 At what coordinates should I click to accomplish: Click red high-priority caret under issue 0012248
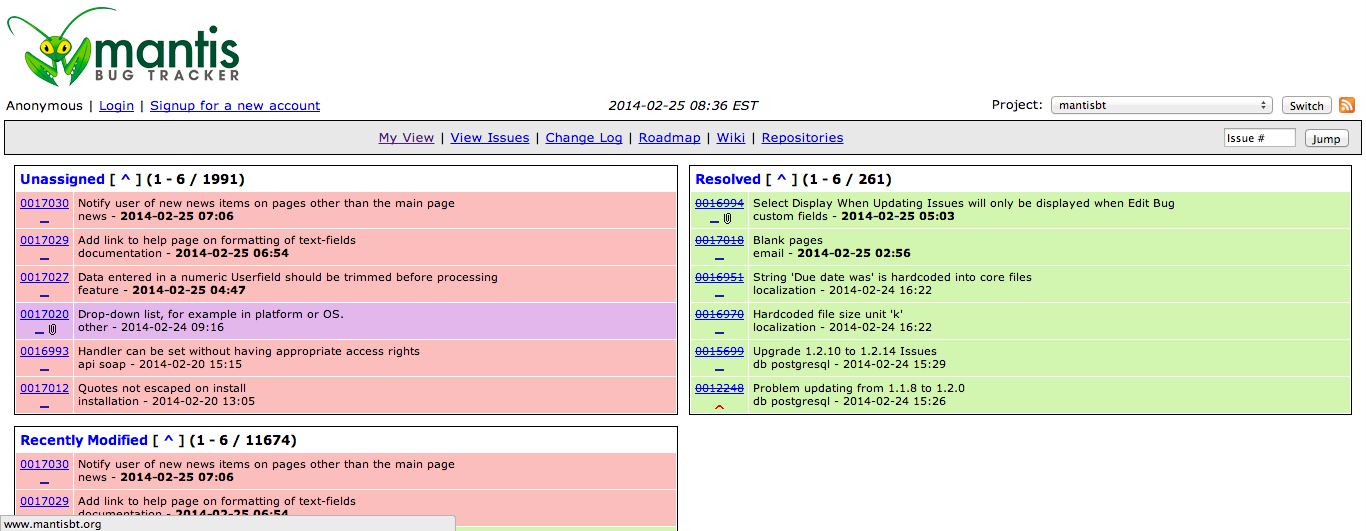(x=719, y=407)
